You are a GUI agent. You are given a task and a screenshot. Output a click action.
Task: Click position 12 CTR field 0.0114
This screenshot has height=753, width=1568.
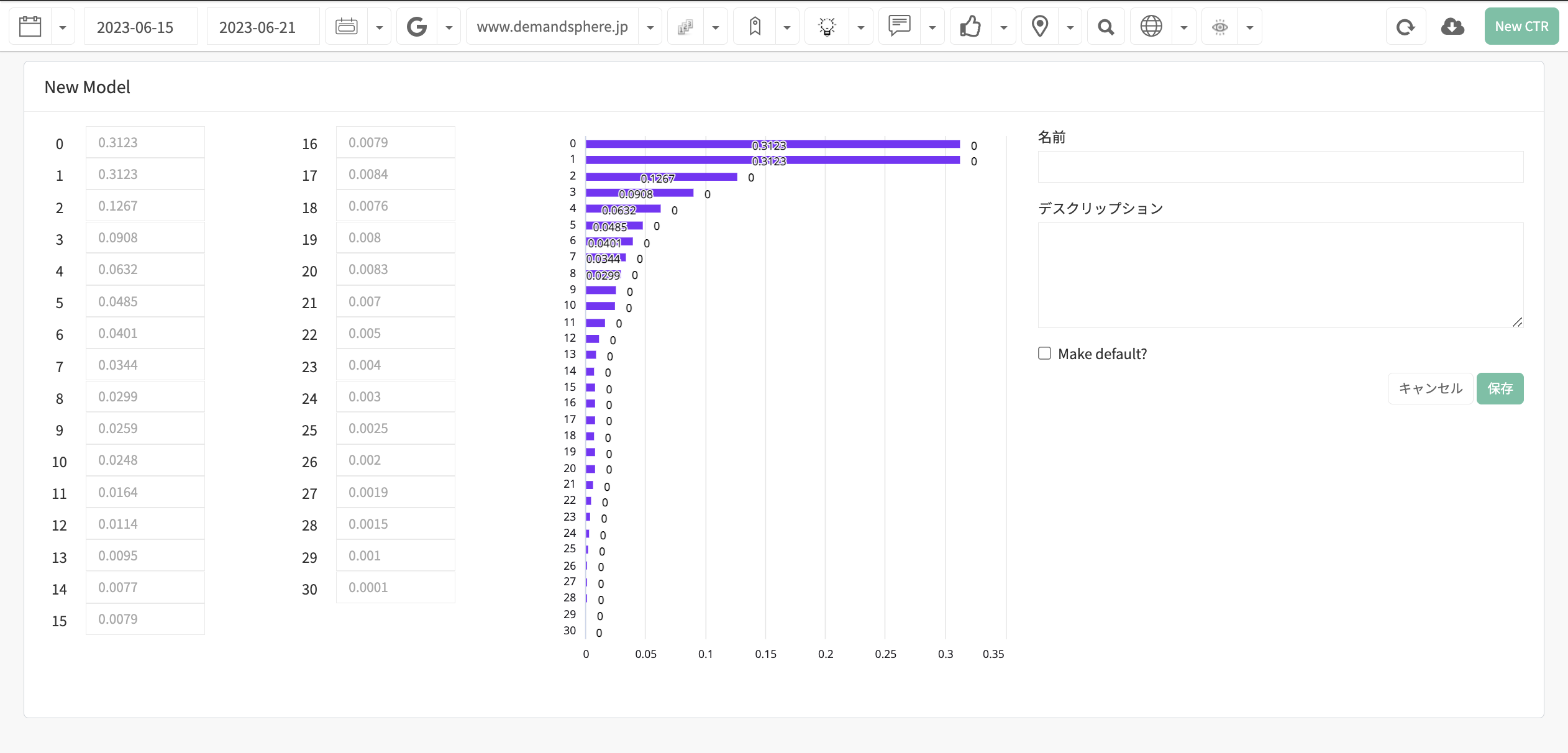pyautogui.click(x=145, y=524)
